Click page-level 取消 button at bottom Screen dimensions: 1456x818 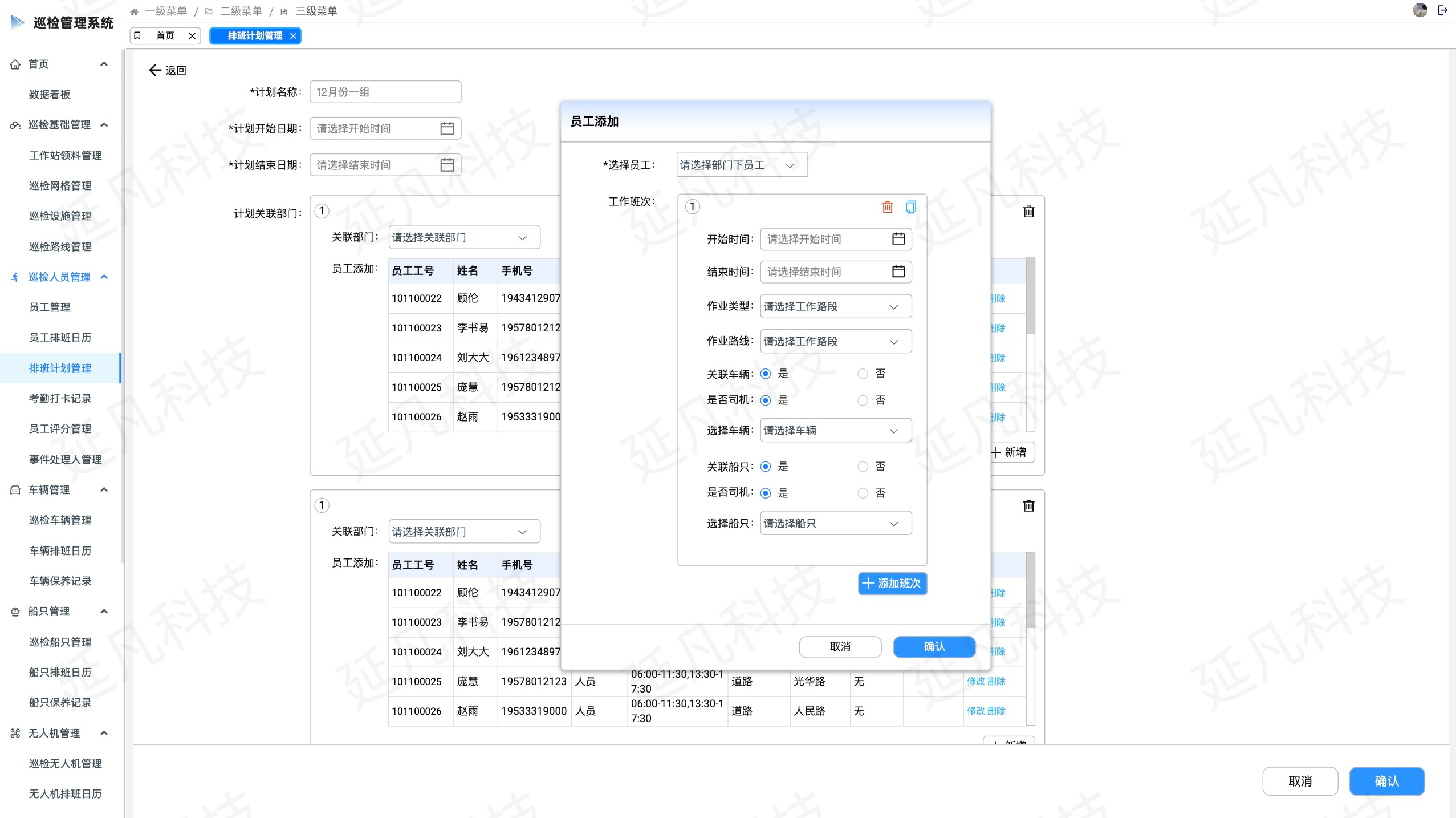(x=1300, y=781)
